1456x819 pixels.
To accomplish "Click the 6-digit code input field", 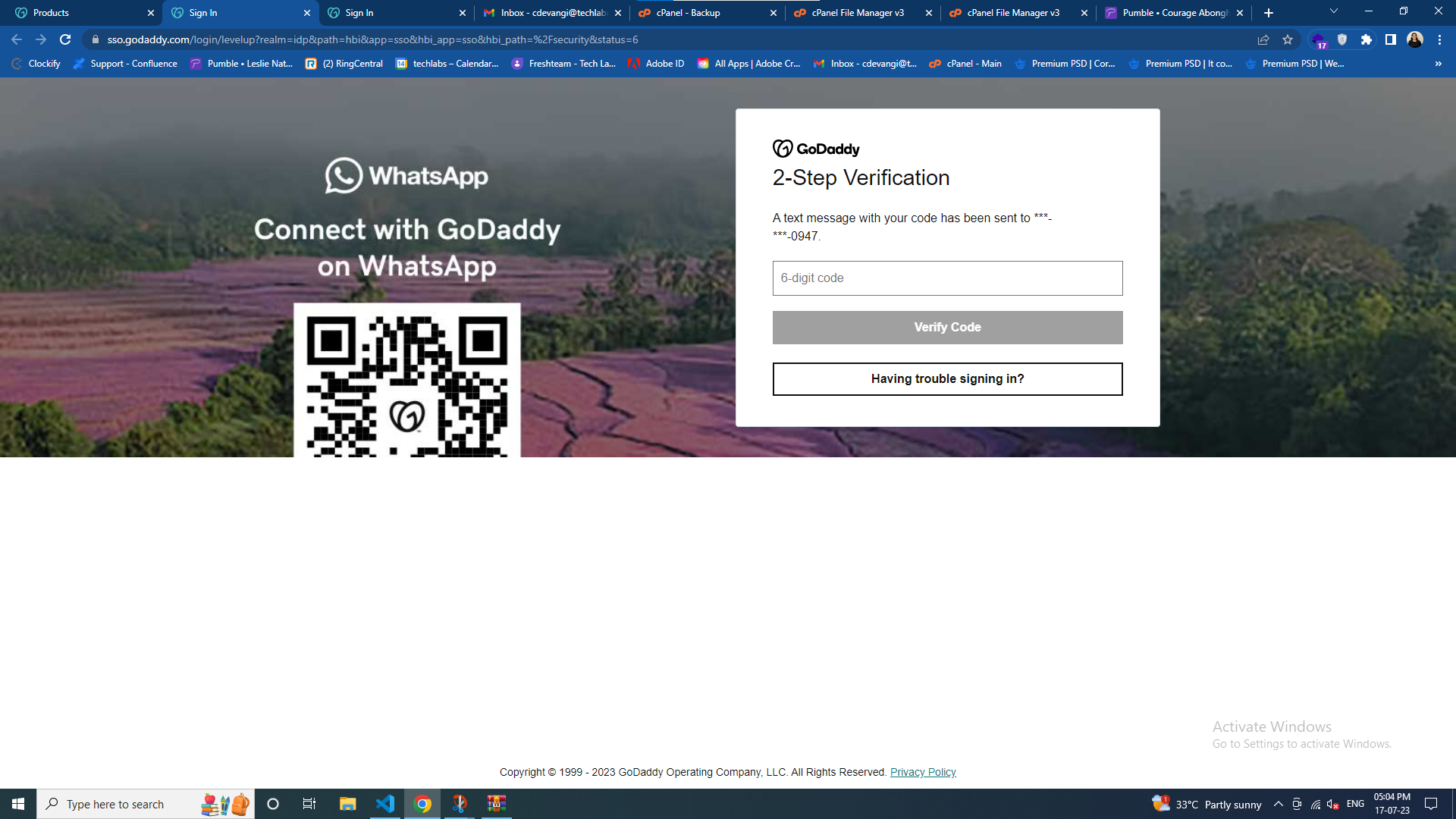I will [x=947, y=278].
